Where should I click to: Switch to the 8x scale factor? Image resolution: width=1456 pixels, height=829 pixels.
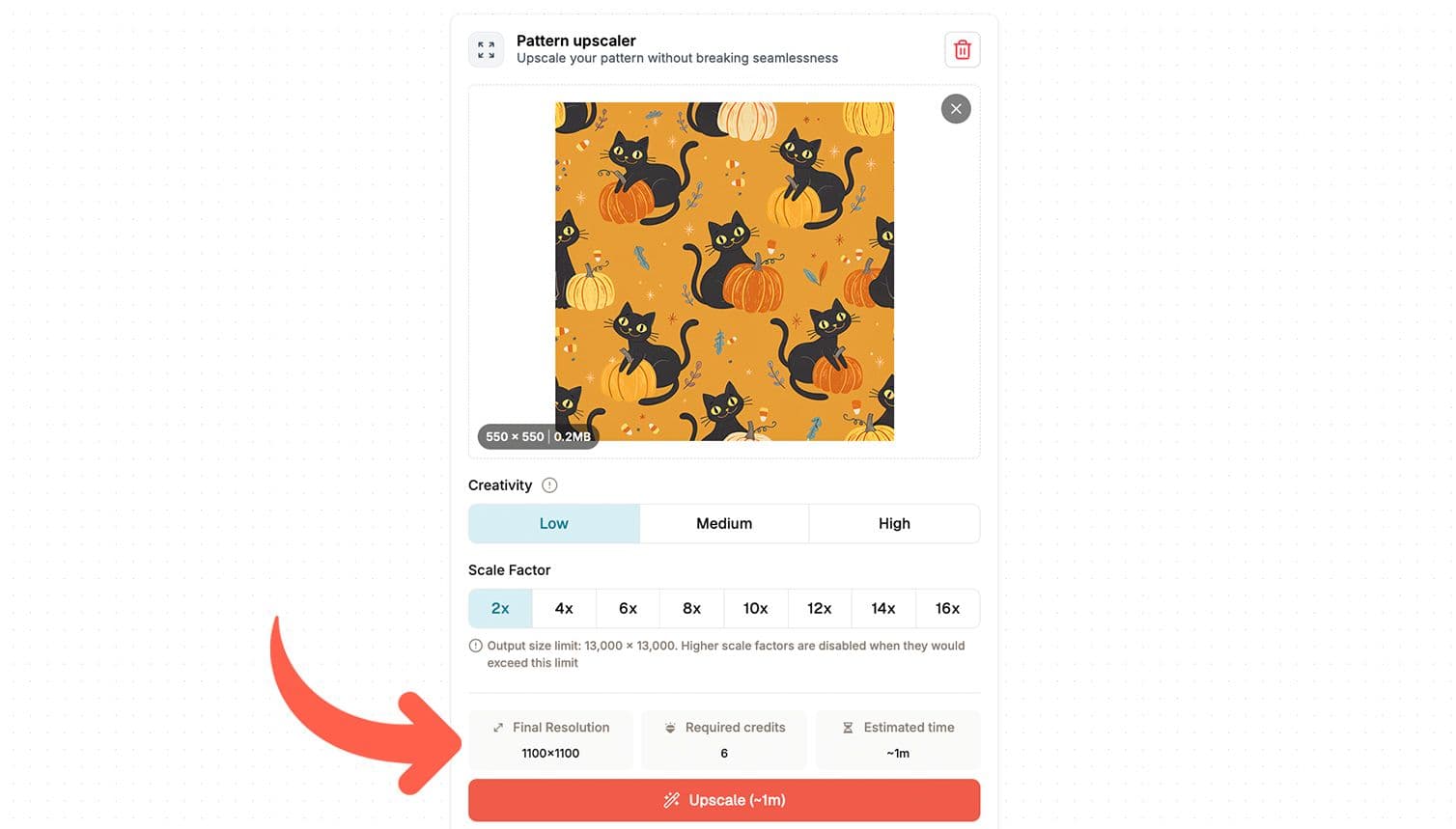[691, 608]
